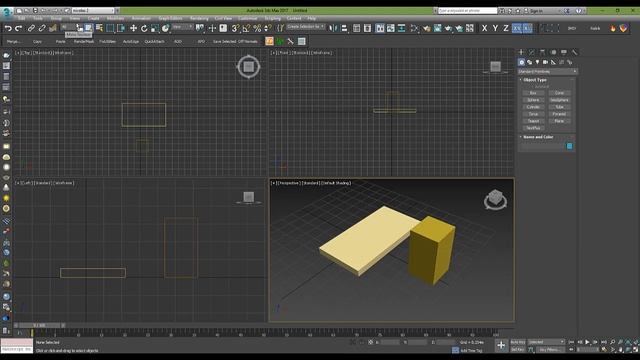The image size is (640, 360).
Task: Open the Modifiers menu
Action: tap(115, 18)
